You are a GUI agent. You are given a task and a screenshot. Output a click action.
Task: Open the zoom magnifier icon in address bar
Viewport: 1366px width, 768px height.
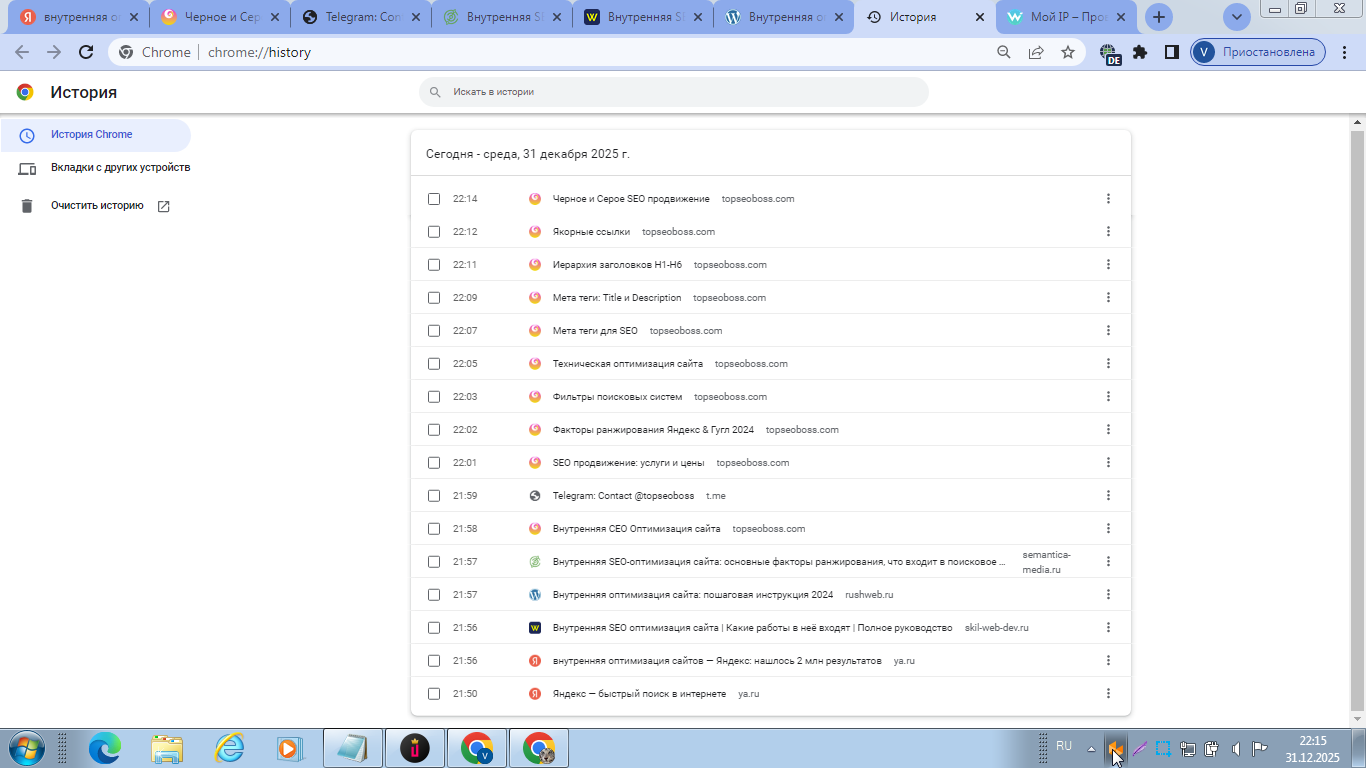[1004, 52]
